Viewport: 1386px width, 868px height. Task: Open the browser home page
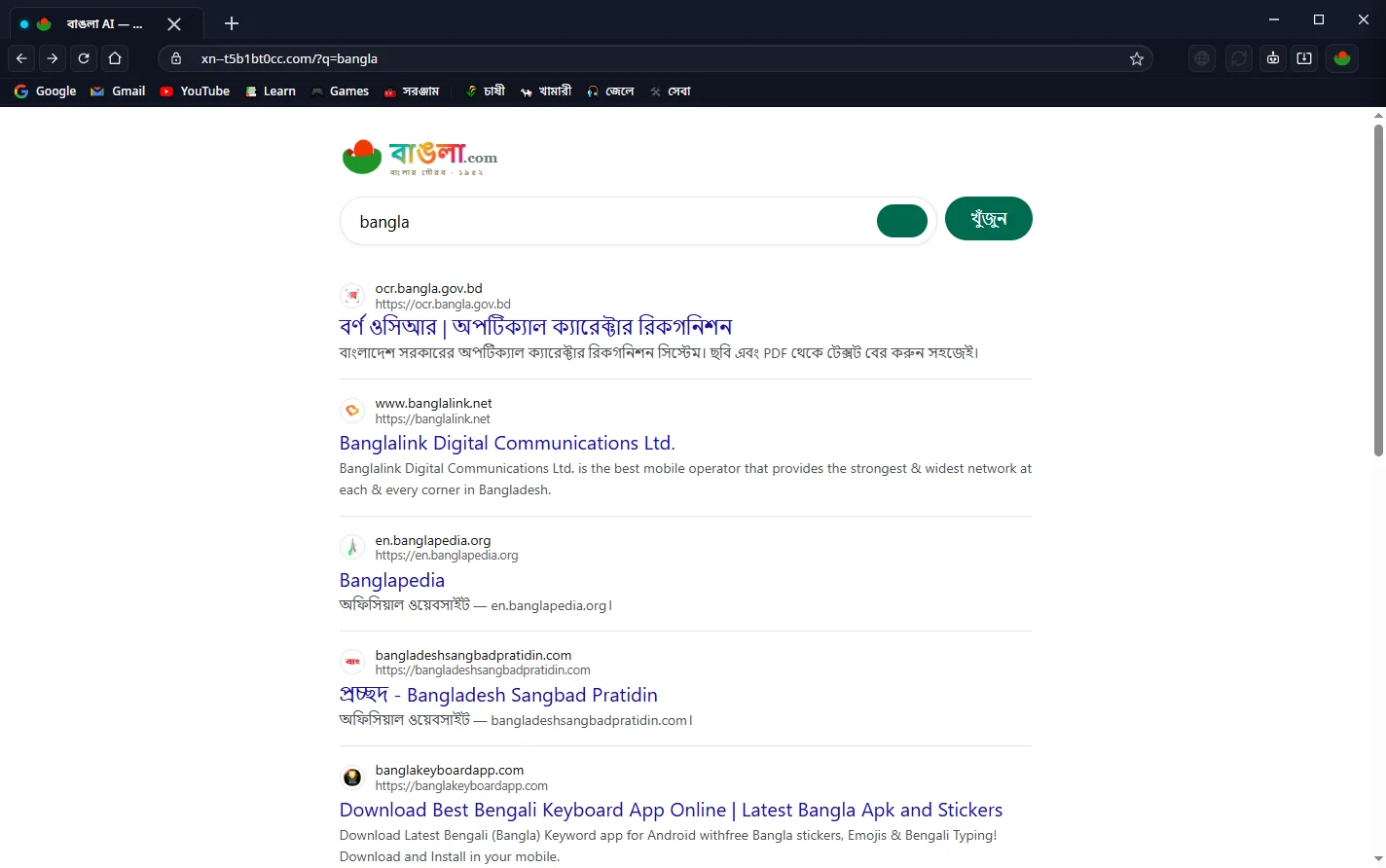coord(115,58)
